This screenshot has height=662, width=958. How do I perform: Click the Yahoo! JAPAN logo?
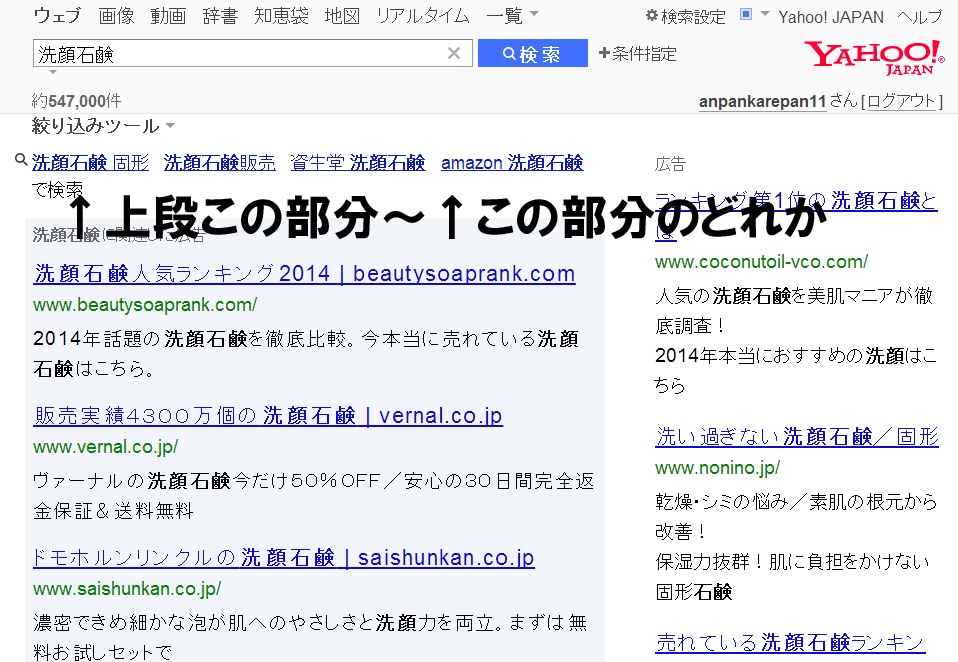coord(874,57)
